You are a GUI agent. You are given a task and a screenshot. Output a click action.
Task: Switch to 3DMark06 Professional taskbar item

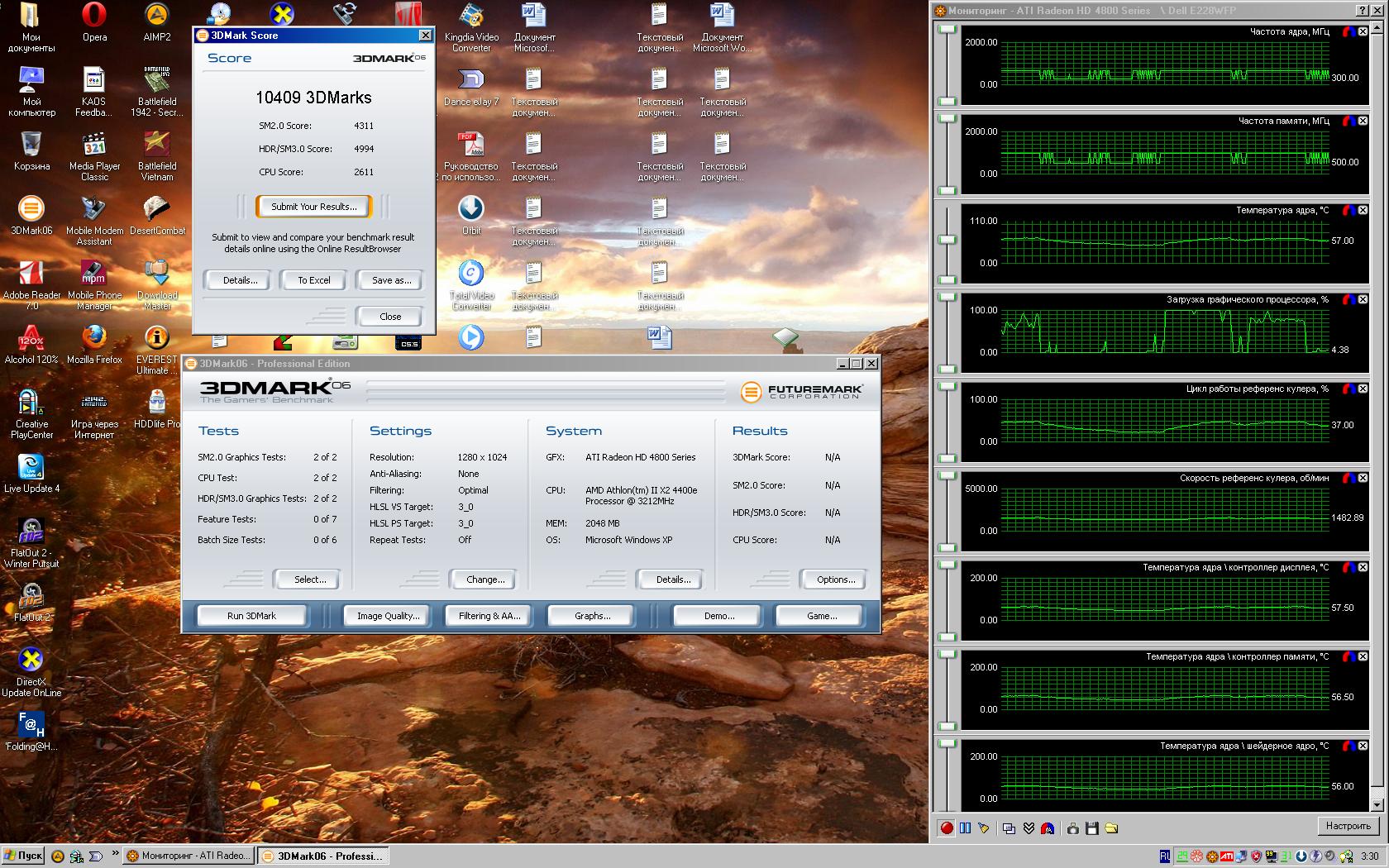[x=322, y=856]
